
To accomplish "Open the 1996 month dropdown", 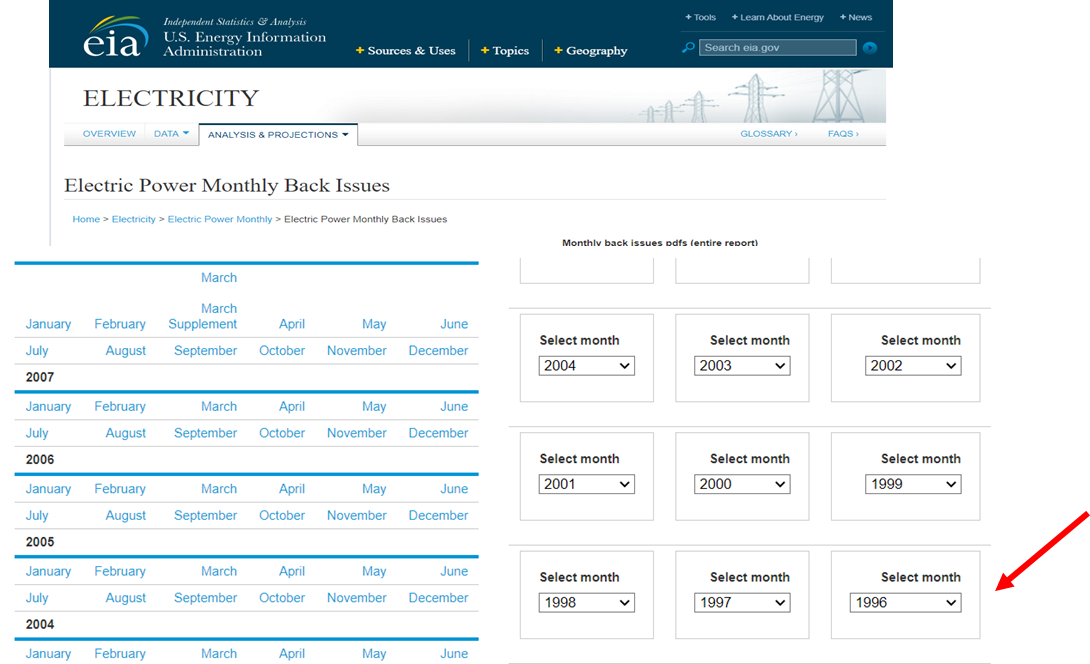I will point(905,602).
